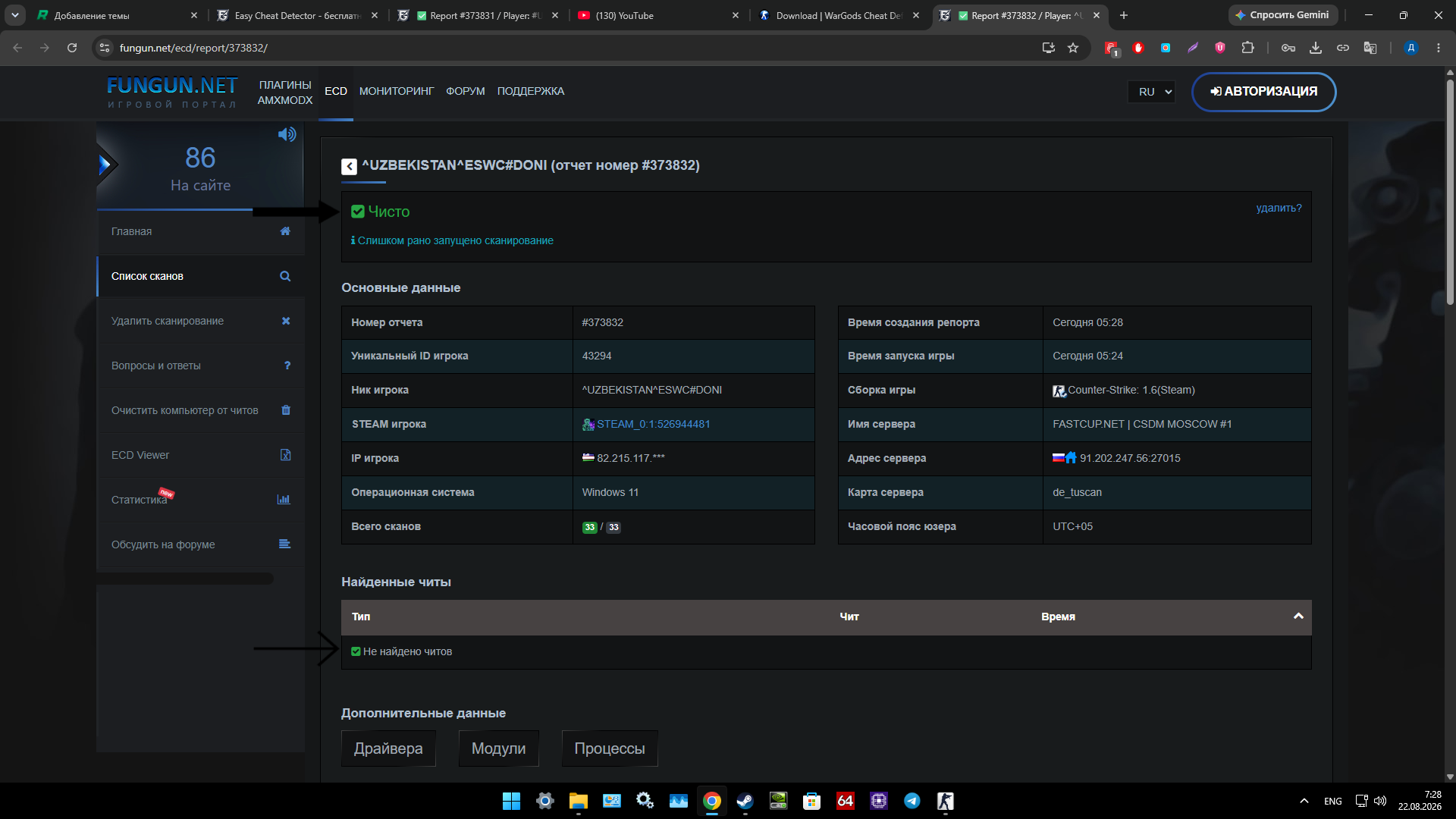The image size is (1456, 819).
Task: Open the ПОДДЕРЖКА menu item
Action: [531, 92]
